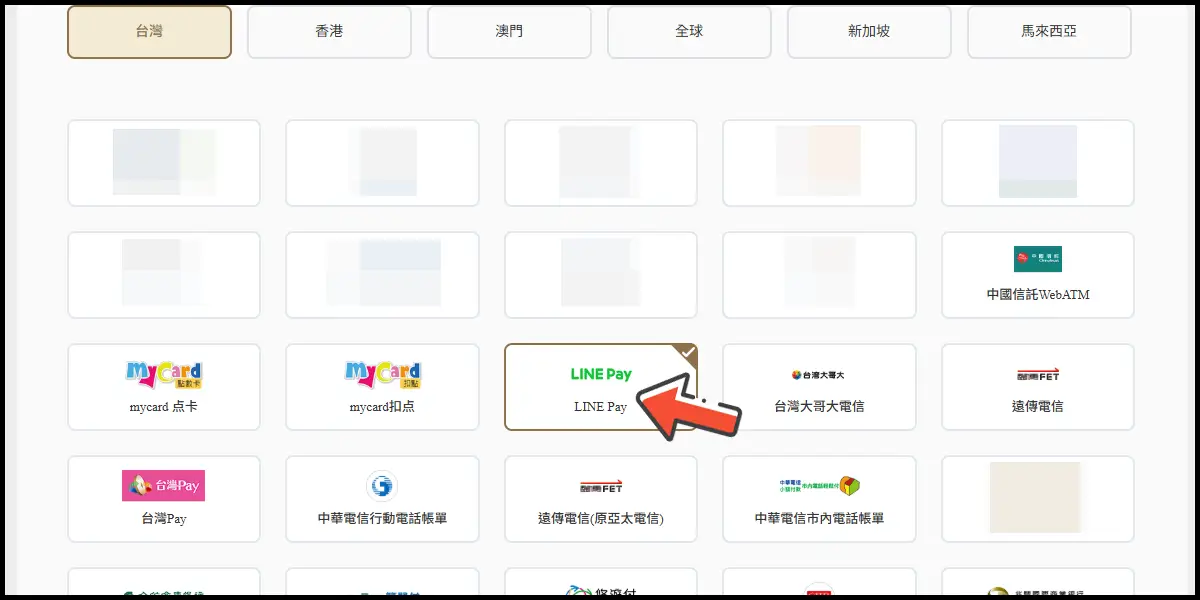Select 中國信託WebATM as payment method
Image resolution: width=1200 pixels, height=600 pixels.
(1037, 275)
